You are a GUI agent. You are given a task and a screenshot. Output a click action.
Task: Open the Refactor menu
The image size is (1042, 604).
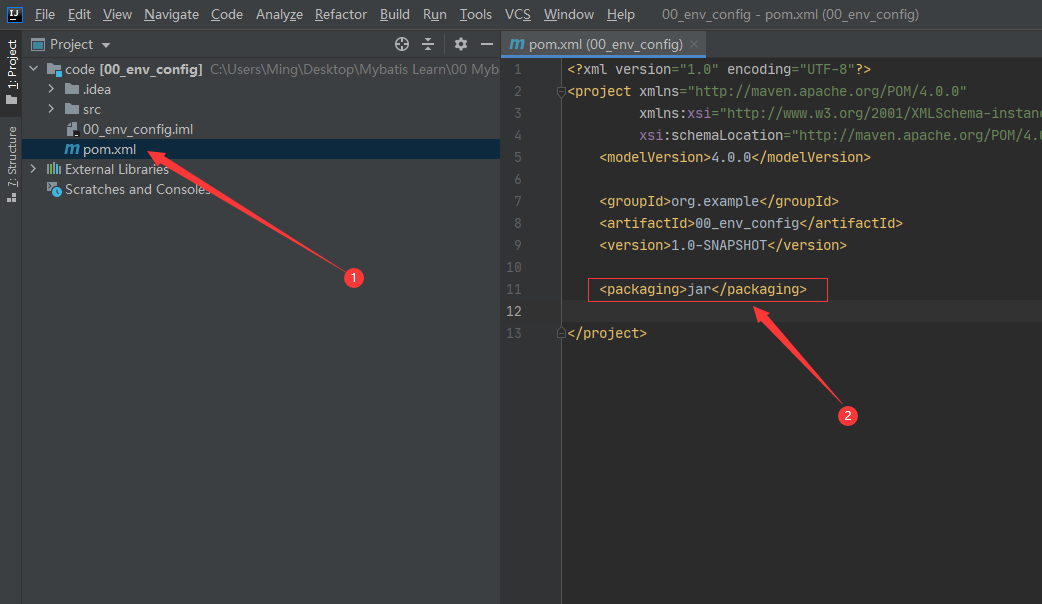pos(341,14)
